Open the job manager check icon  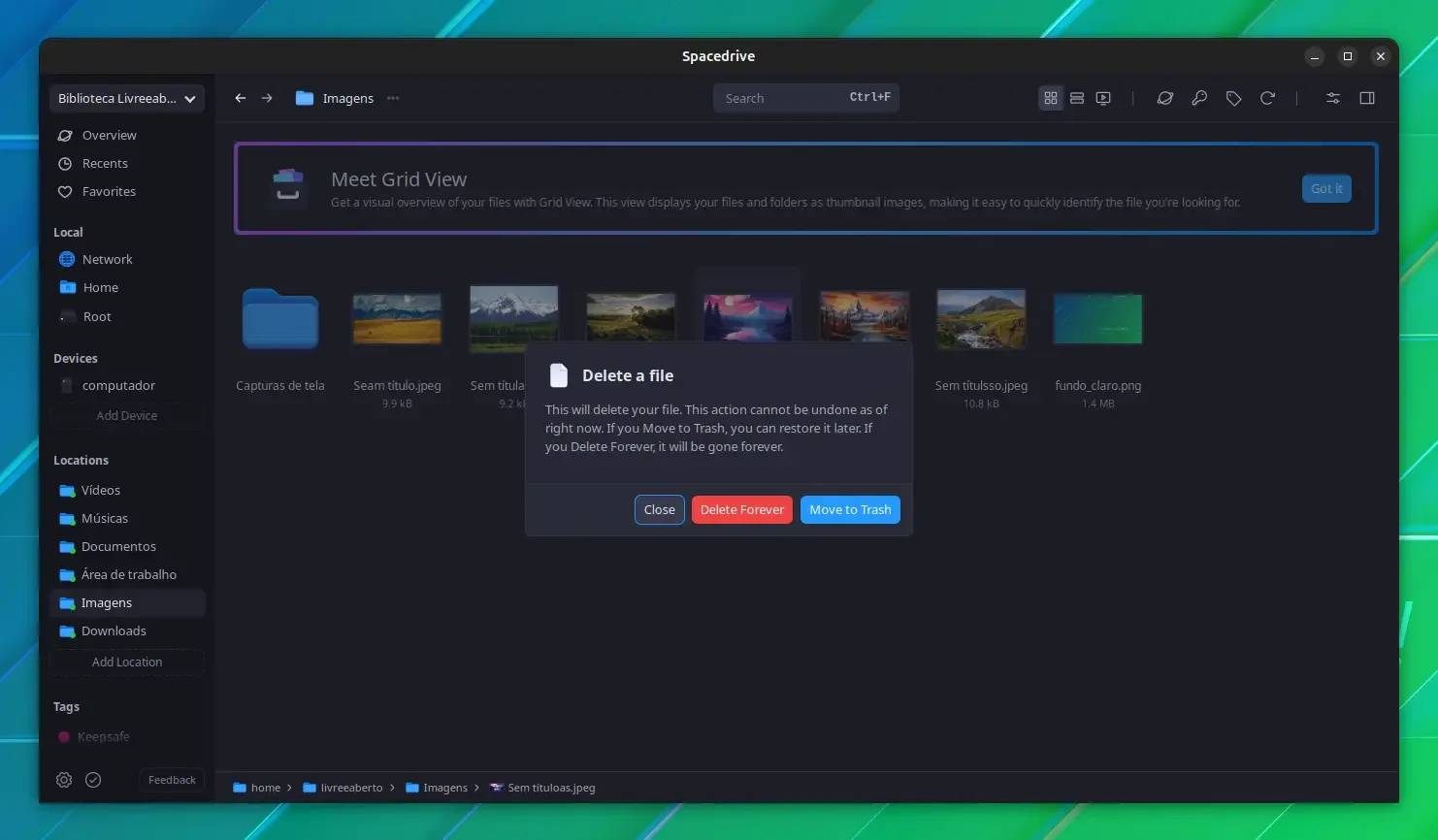93,780
